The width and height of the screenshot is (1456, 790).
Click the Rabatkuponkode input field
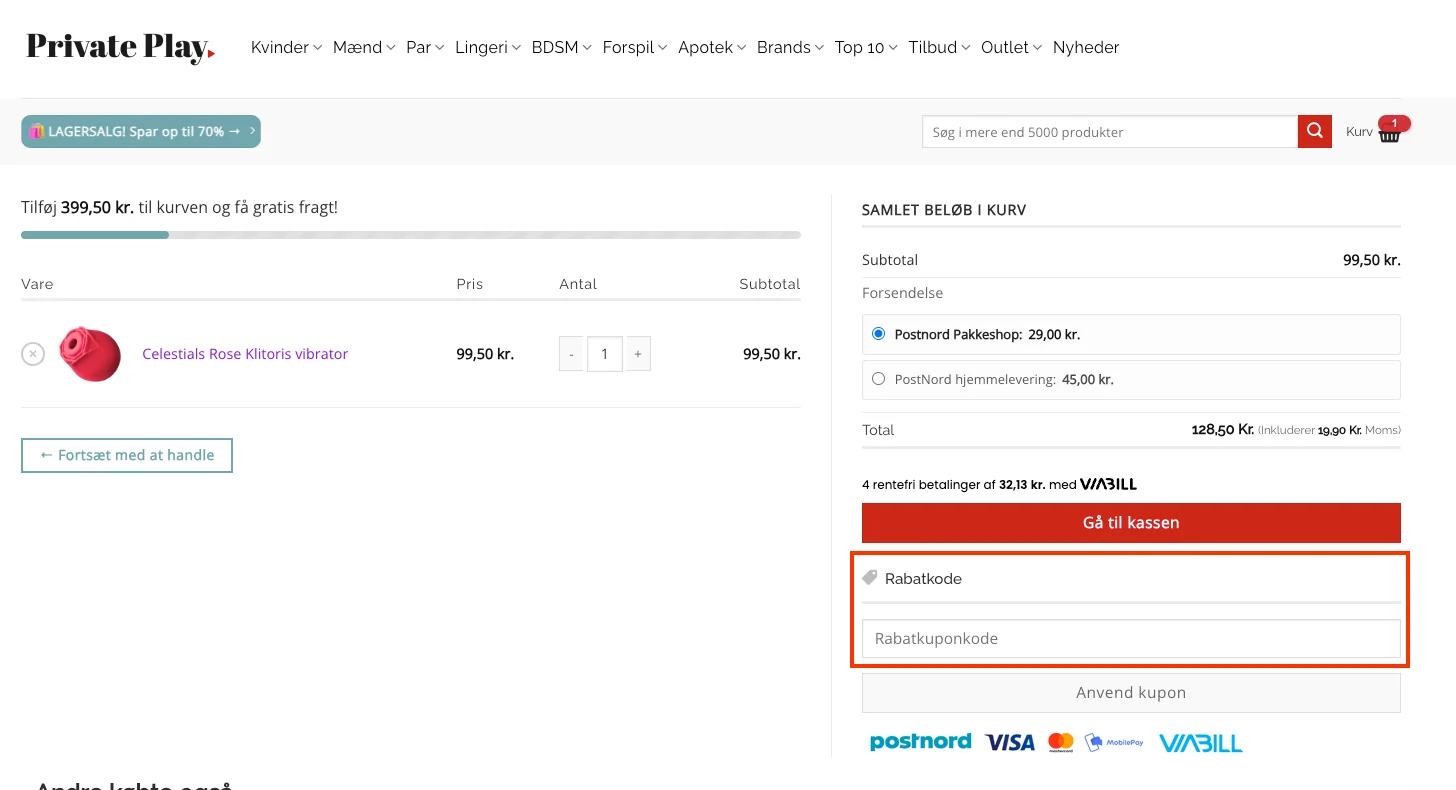pos(1131,638)
